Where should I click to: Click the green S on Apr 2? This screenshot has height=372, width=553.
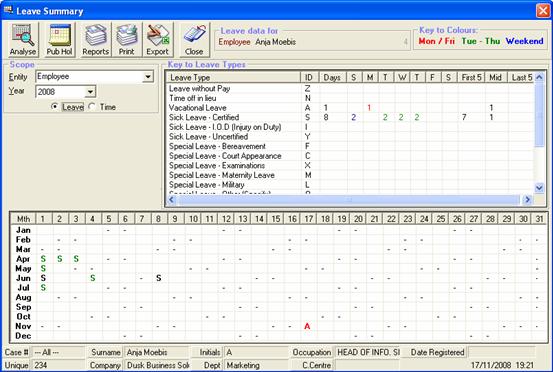point(60,259)
